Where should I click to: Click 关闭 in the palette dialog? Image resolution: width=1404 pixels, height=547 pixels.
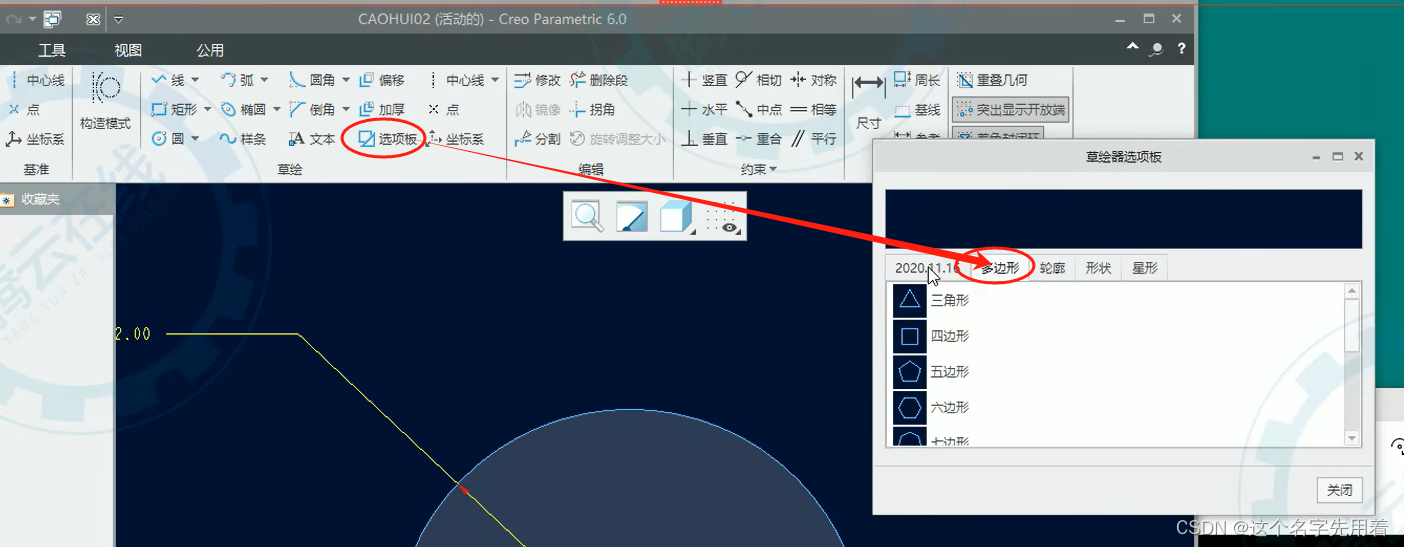pos(1339,490)
